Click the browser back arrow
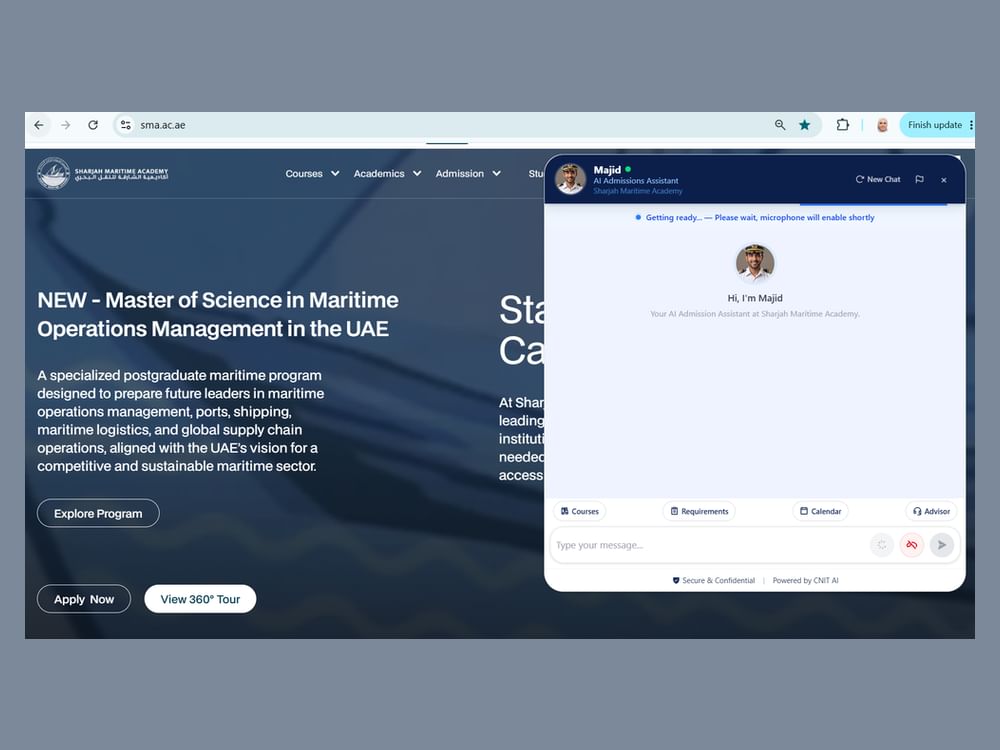 tap(39, 125)
